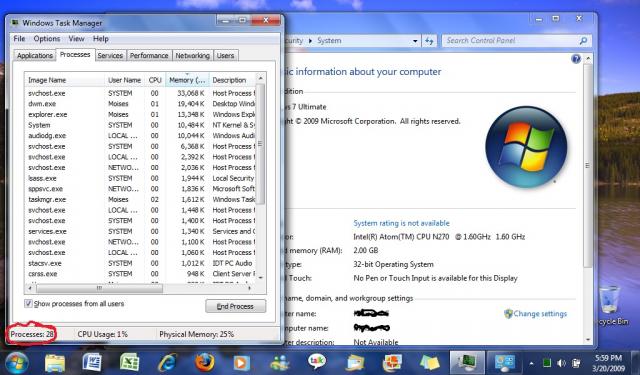Image resolution: width=640 pixels, height=375 pixels.
Task: Open the File menu in Task Manager
Action: click(x=19, y=39)
